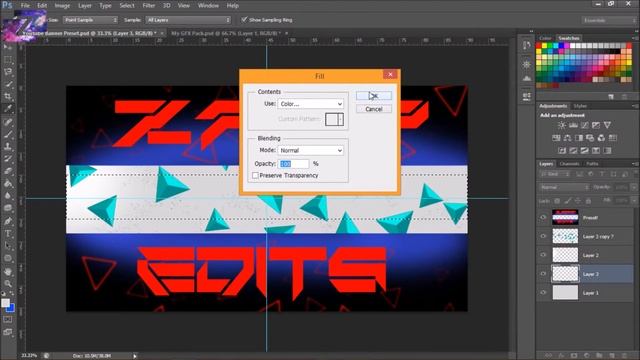Open the File menu
Image resolution: width=640 pixels, height=360 pixels.
[x=25, y=6]
